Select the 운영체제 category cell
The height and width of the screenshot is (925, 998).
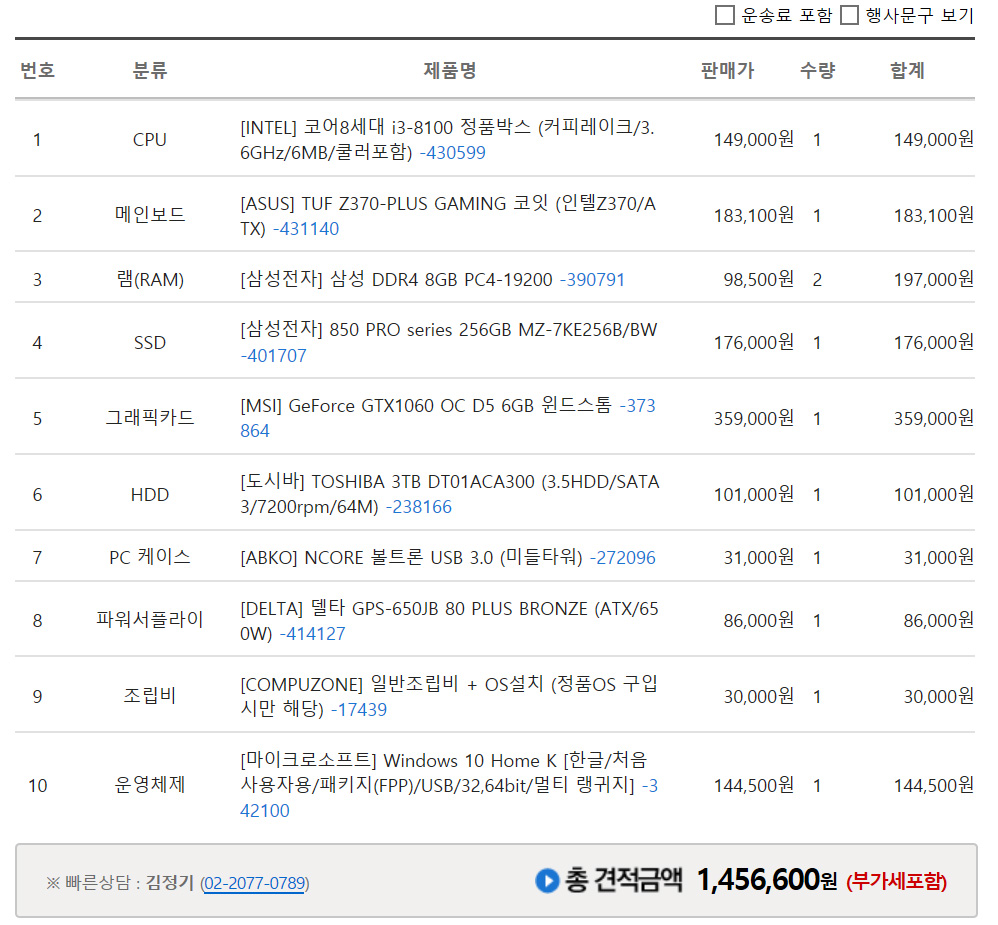click(150, 785)
